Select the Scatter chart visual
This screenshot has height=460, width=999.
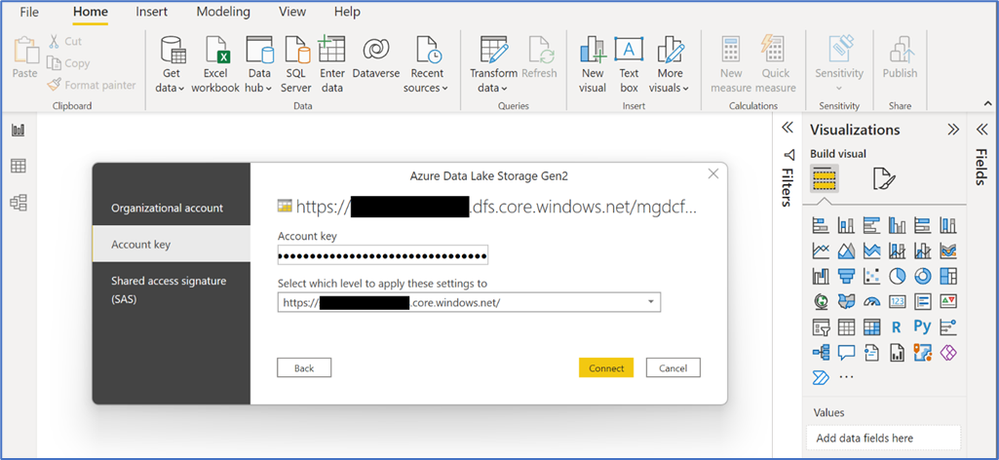[x=872, y=276]
